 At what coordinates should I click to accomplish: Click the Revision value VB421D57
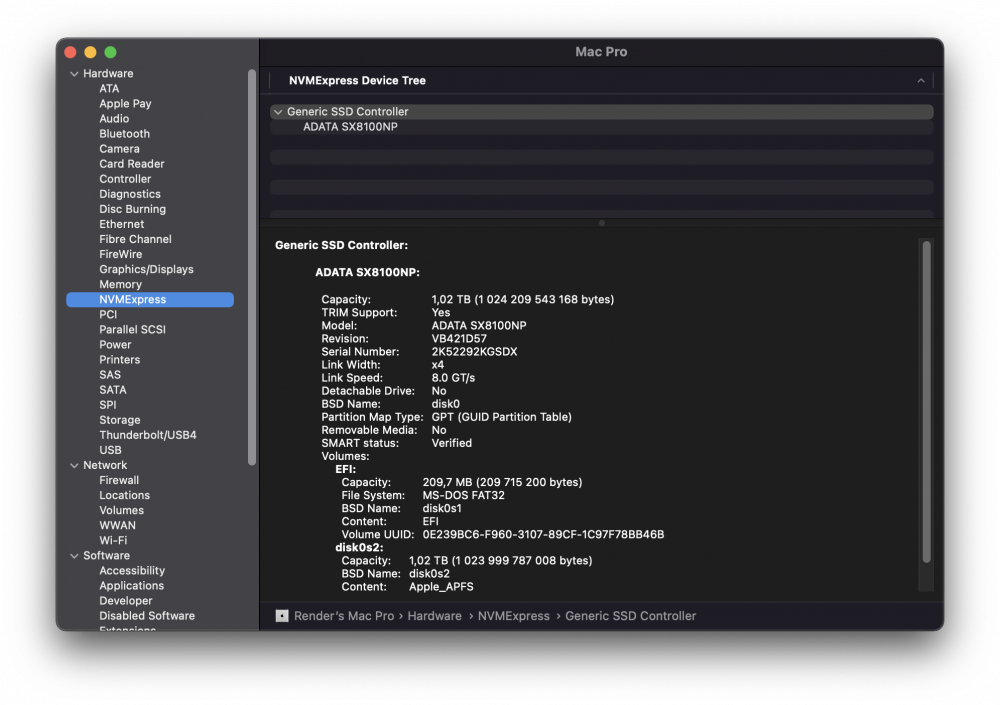click(x=459, y=339)
